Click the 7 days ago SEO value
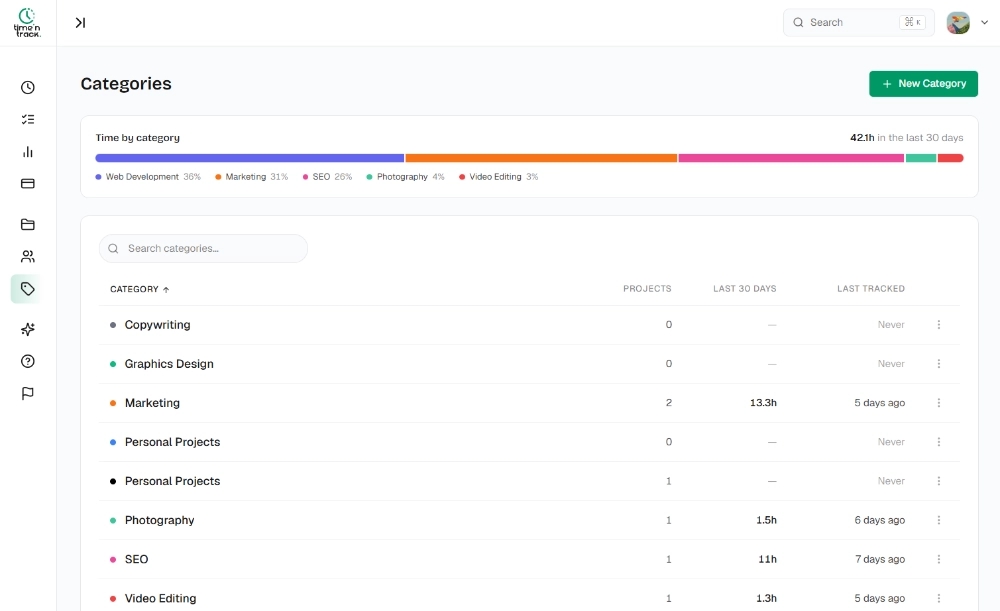1000x611 pixels. 880,559
